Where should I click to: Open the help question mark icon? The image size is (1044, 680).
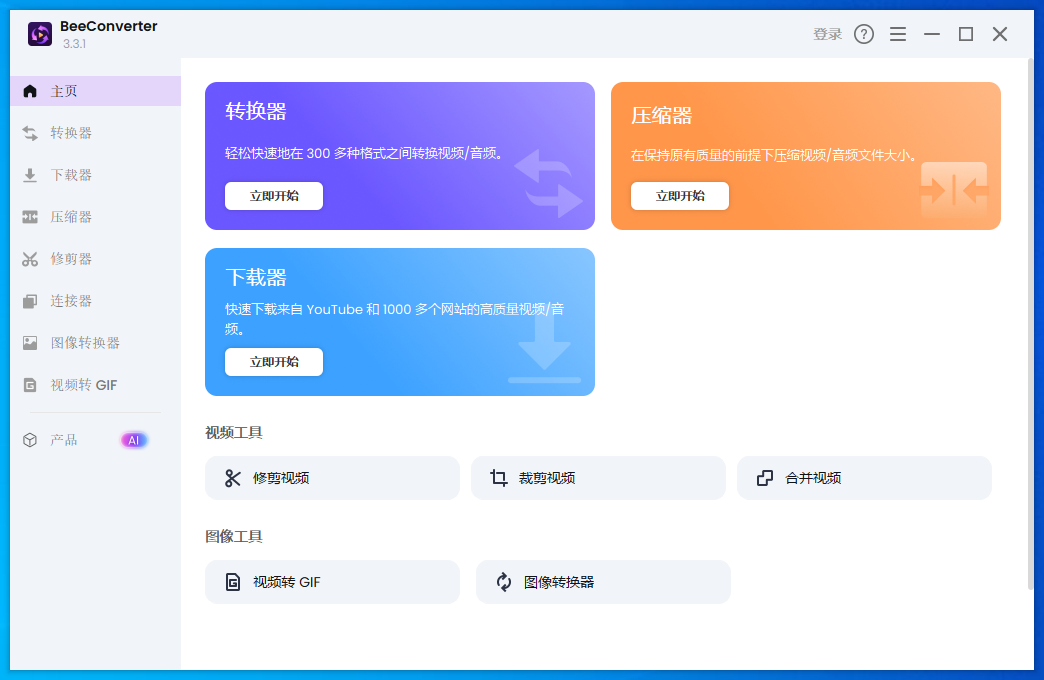pos(864,34)
